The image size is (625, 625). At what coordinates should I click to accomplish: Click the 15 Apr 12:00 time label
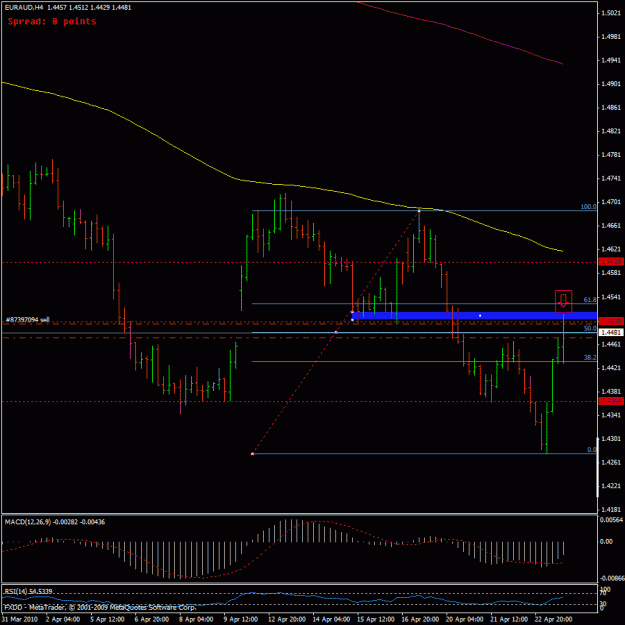tap(375, 619)
